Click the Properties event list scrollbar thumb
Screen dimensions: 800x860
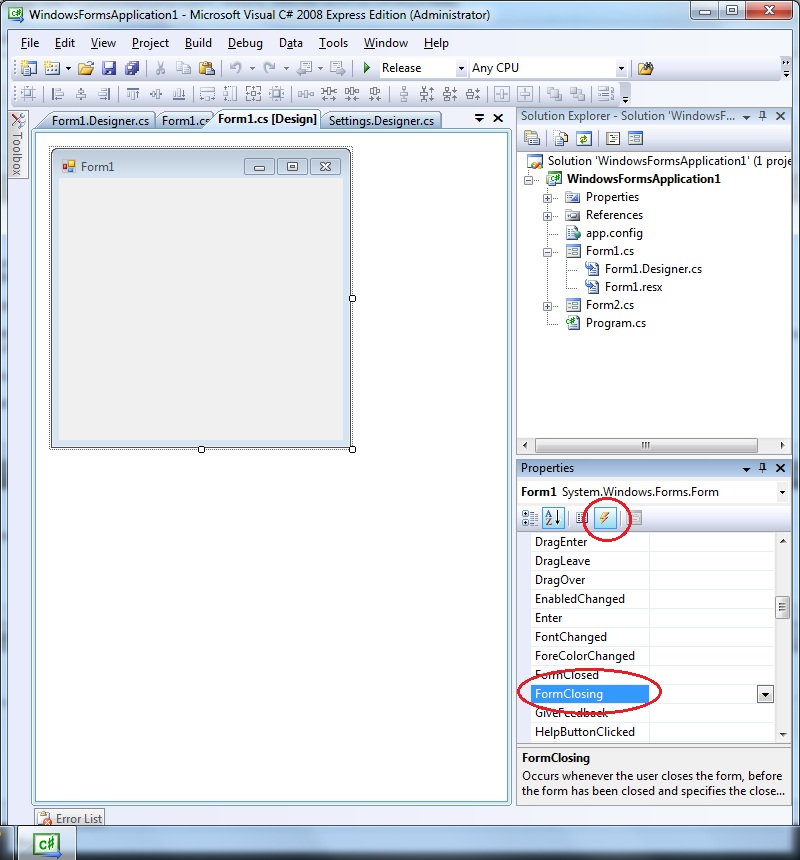[x=782, y=607]
